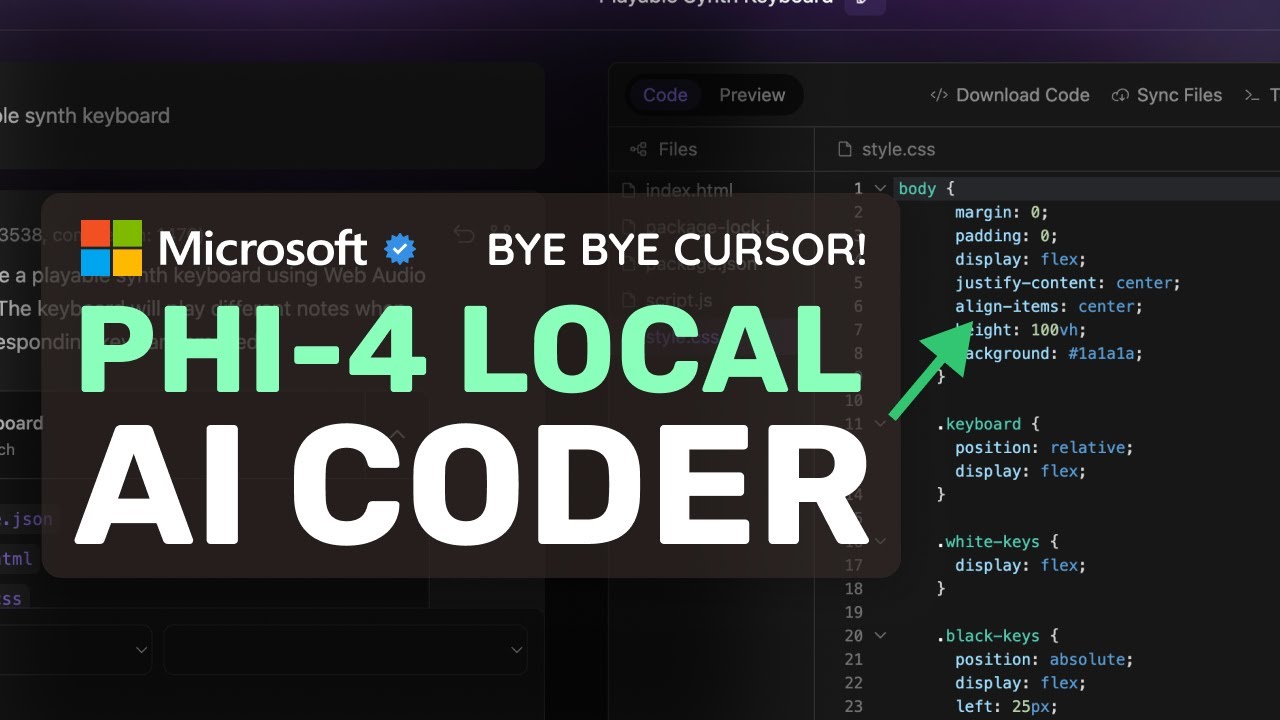The width and height of the screenshot is (1280, 720).
Task: Click the '.white-keys {' selector text
Action: (997, 541)
